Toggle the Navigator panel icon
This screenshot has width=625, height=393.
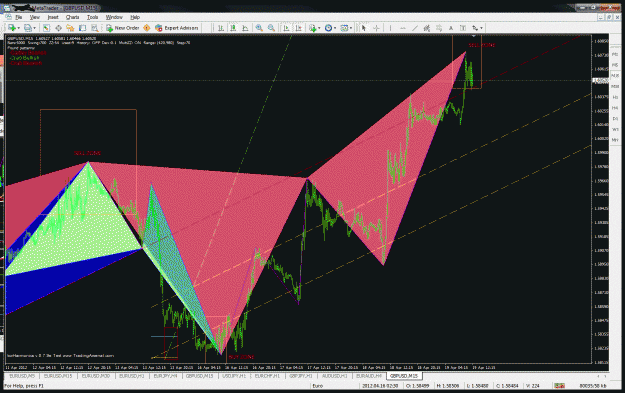tap(70, 28)
